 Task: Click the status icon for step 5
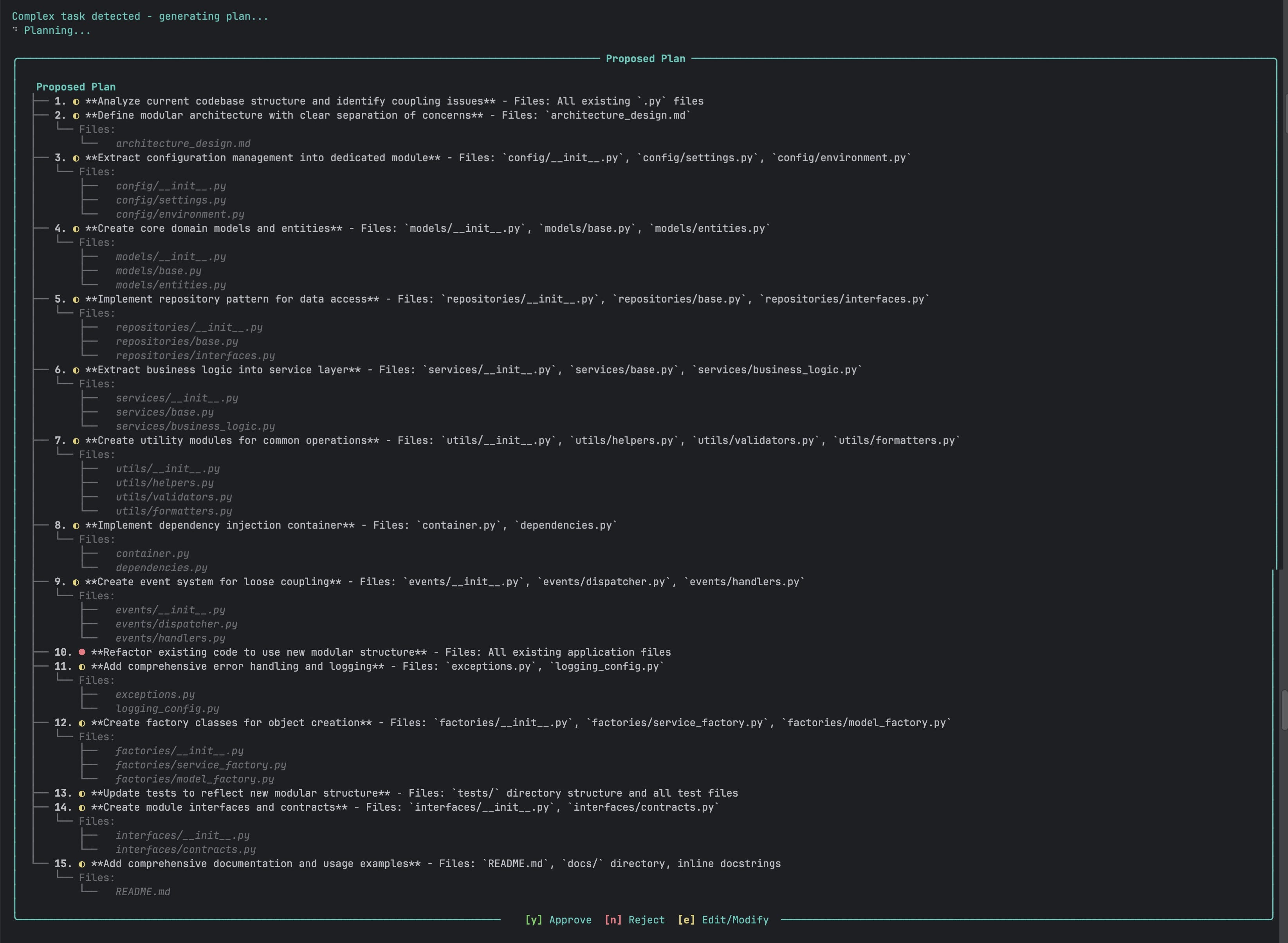point(76,300)
